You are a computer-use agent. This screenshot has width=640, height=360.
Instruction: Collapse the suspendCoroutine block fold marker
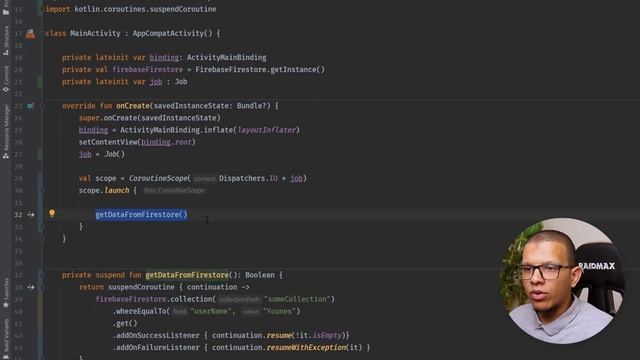tap(42, 287)
